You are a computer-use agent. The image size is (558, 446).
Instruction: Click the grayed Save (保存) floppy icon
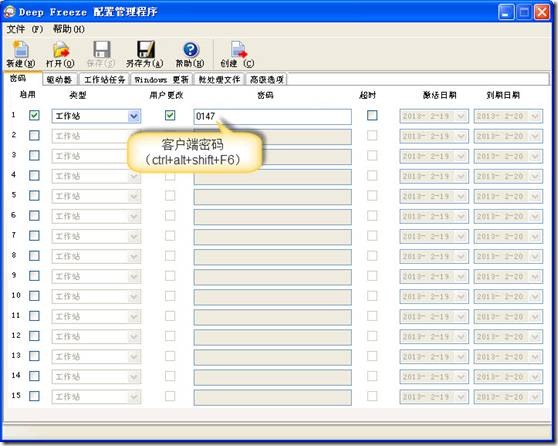102,49
